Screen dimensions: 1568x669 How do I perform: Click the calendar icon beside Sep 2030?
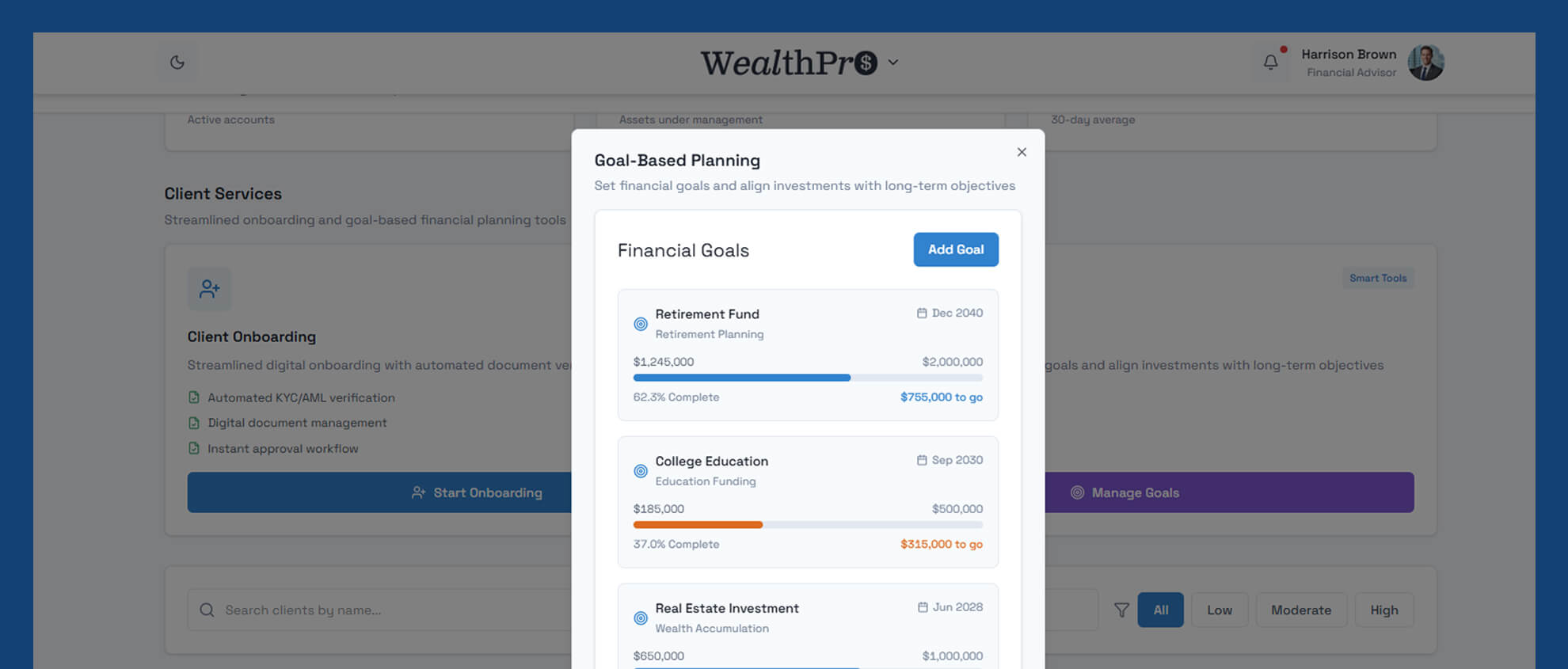922,461
